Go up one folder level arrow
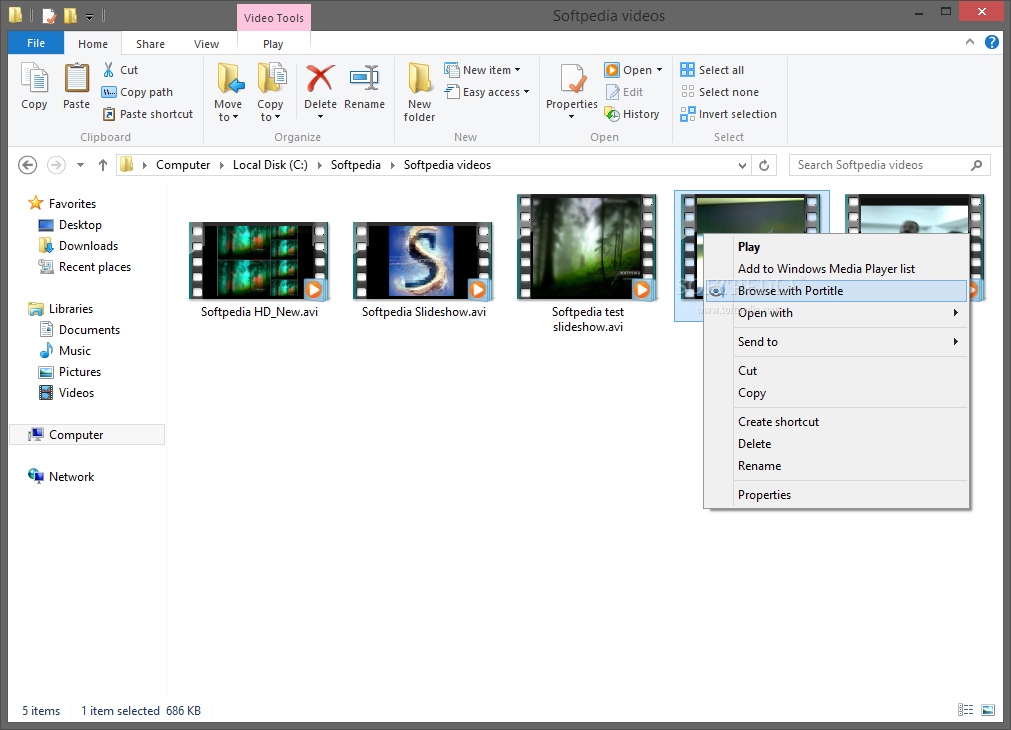The height and width of the screenshot is (730, 1011). click(x=103, y=165)
